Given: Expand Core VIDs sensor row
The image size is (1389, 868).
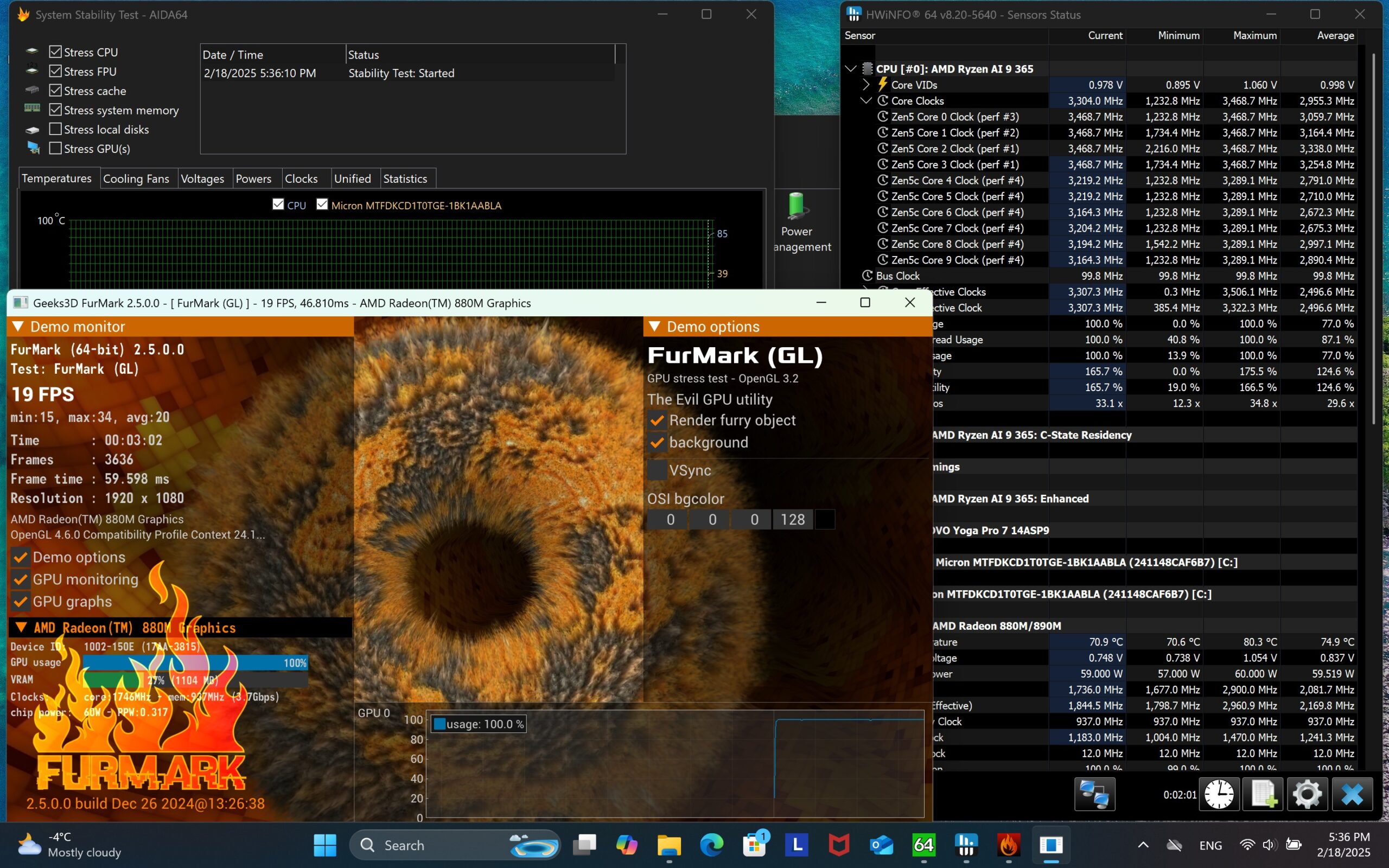Looking at the screenshot, I should (x=866, y=85).
